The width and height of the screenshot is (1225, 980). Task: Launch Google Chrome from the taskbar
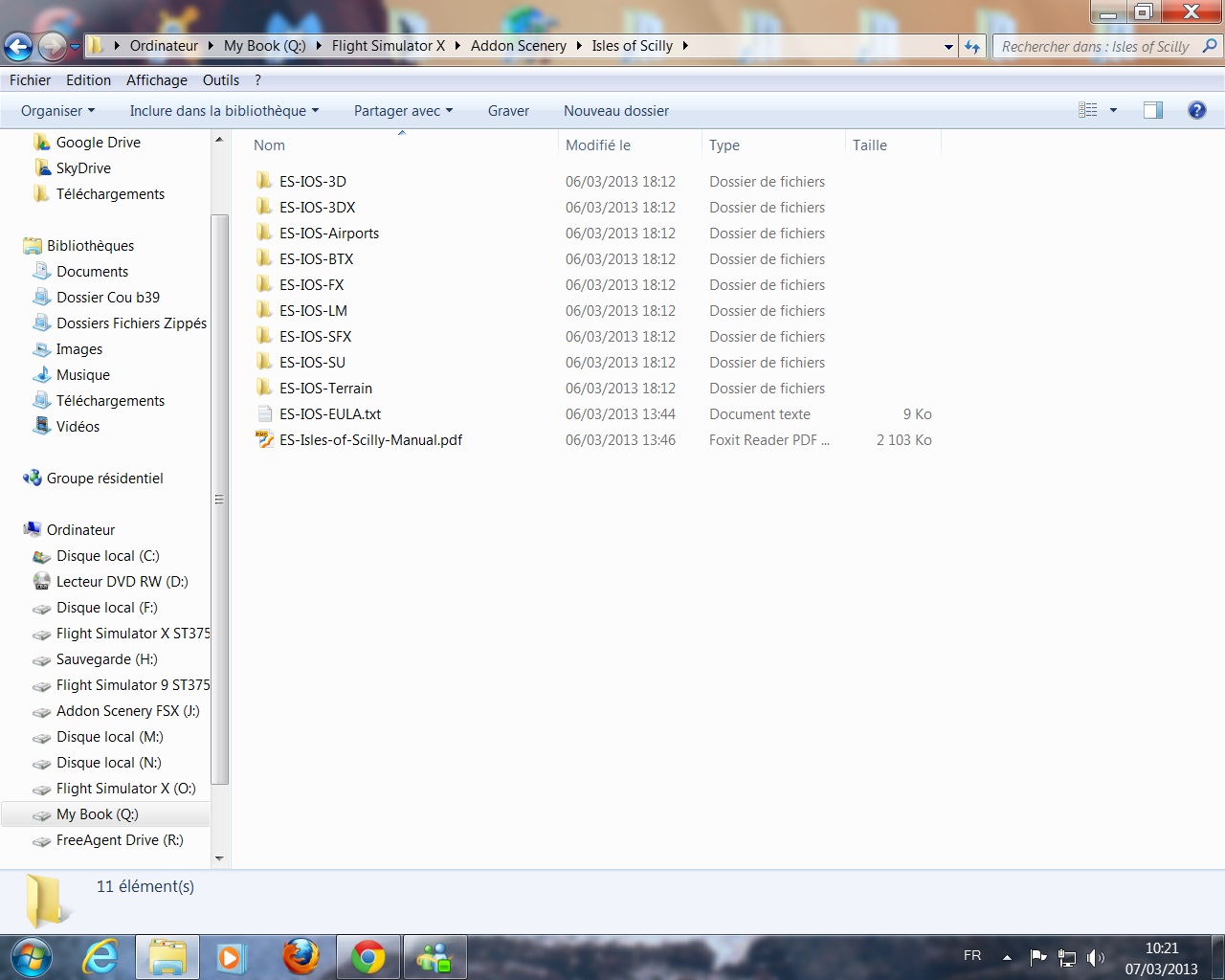(367, 957)
